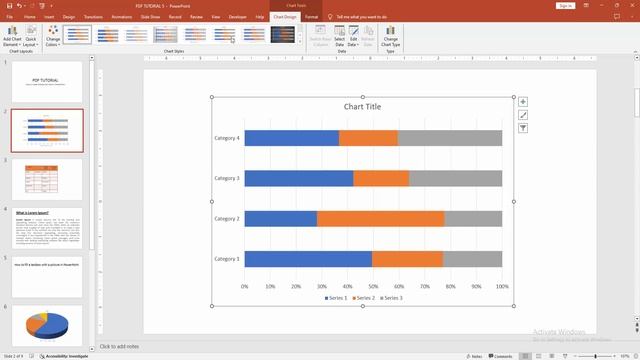Apply the second chart style in gallery
Screen dimensions: 640x360
point(107,34)
